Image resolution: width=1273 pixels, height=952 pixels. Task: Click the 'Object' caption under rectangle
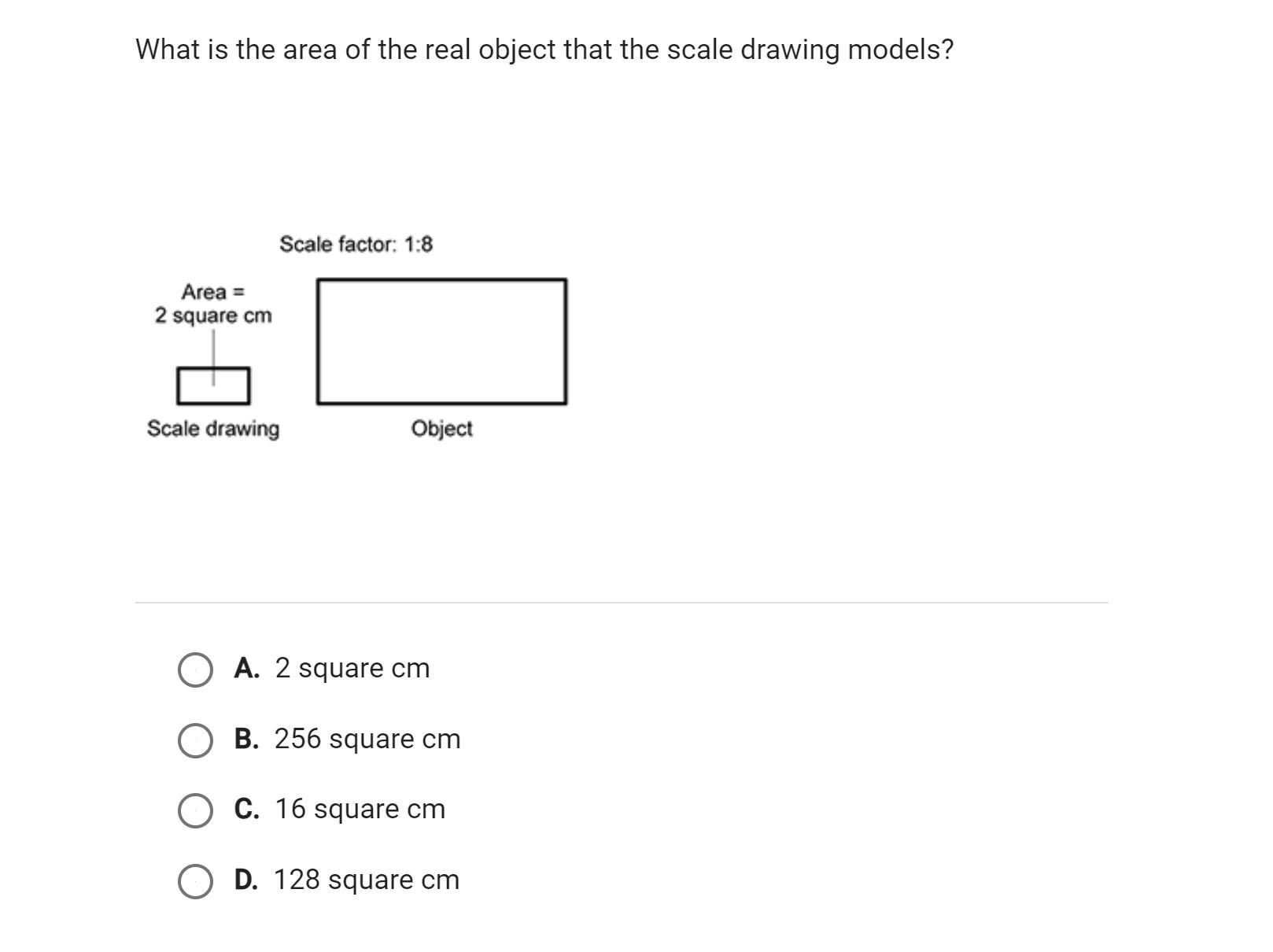(441, 429)
